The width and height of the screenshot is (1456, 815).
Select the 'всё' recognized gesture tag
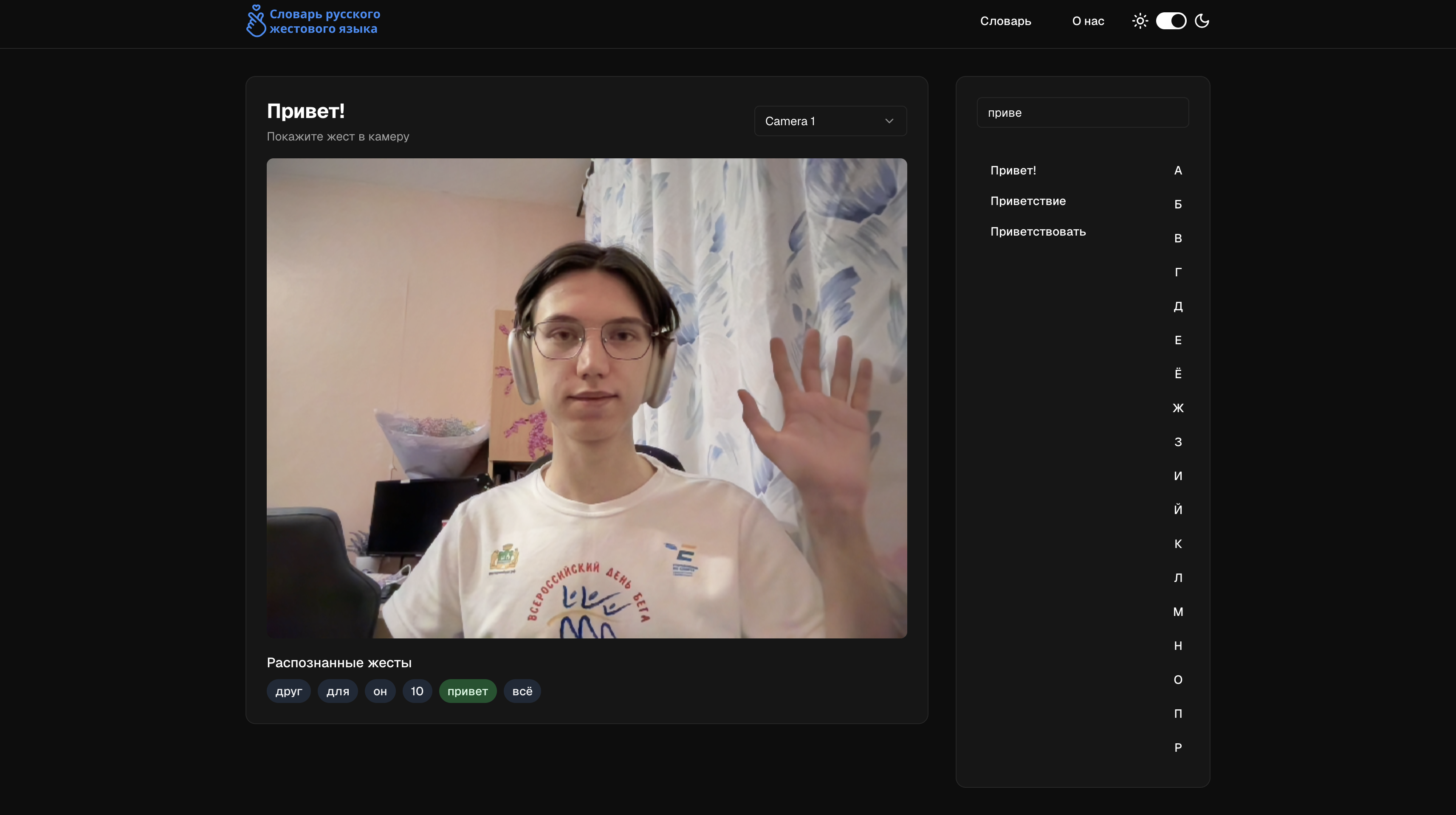click(522, 691)
